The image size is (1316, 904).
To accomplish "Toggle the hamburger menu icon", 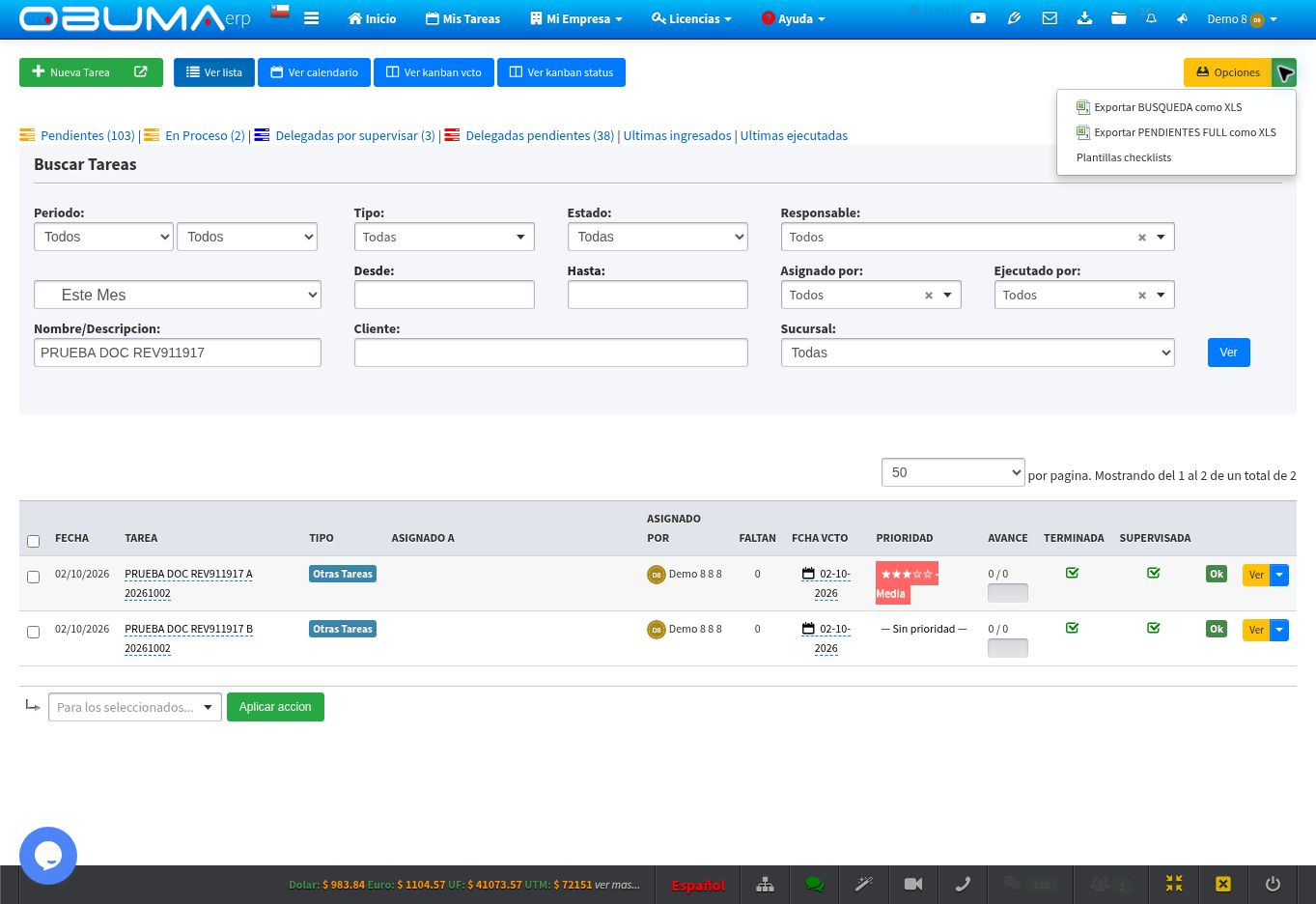I will point(311,18).
